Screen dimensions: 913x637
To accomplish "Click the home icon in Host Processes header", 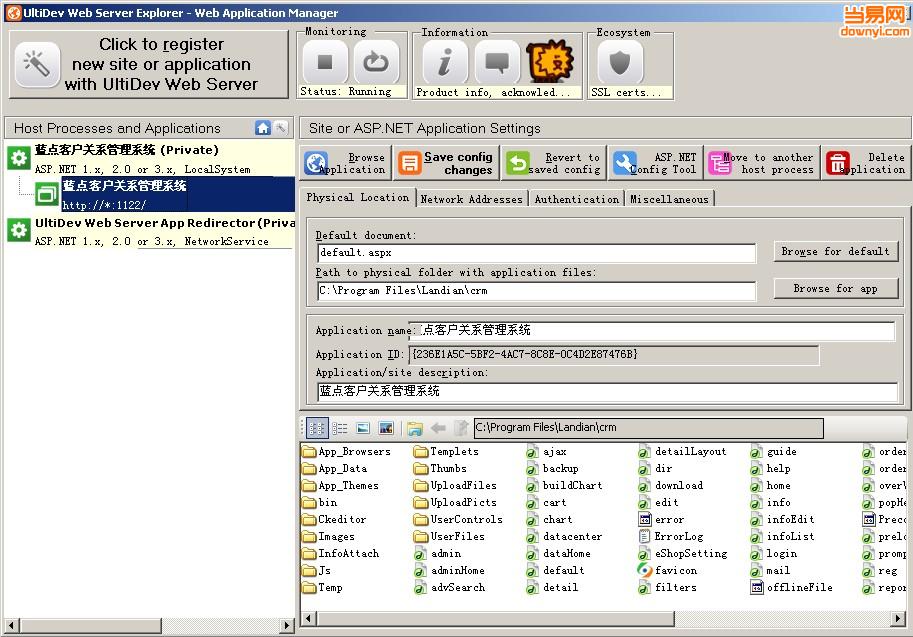I will (x=263, y=128).
